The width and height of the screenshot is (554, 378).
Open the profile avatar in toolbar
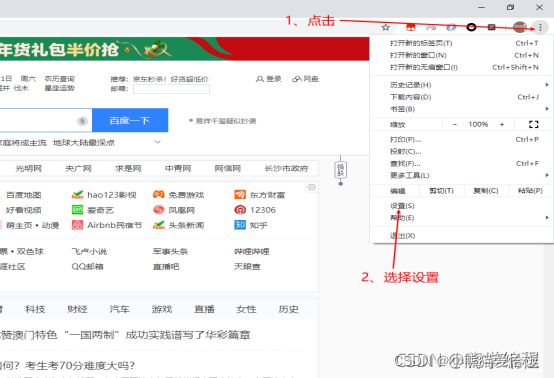(520, 27)
